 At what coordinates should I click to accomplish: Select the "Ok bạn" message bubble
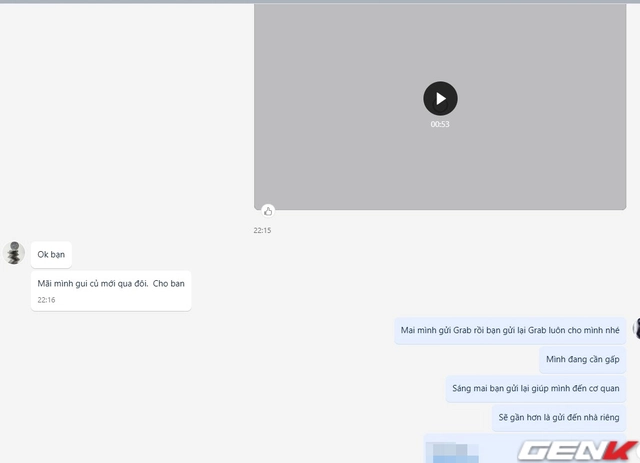51,254
